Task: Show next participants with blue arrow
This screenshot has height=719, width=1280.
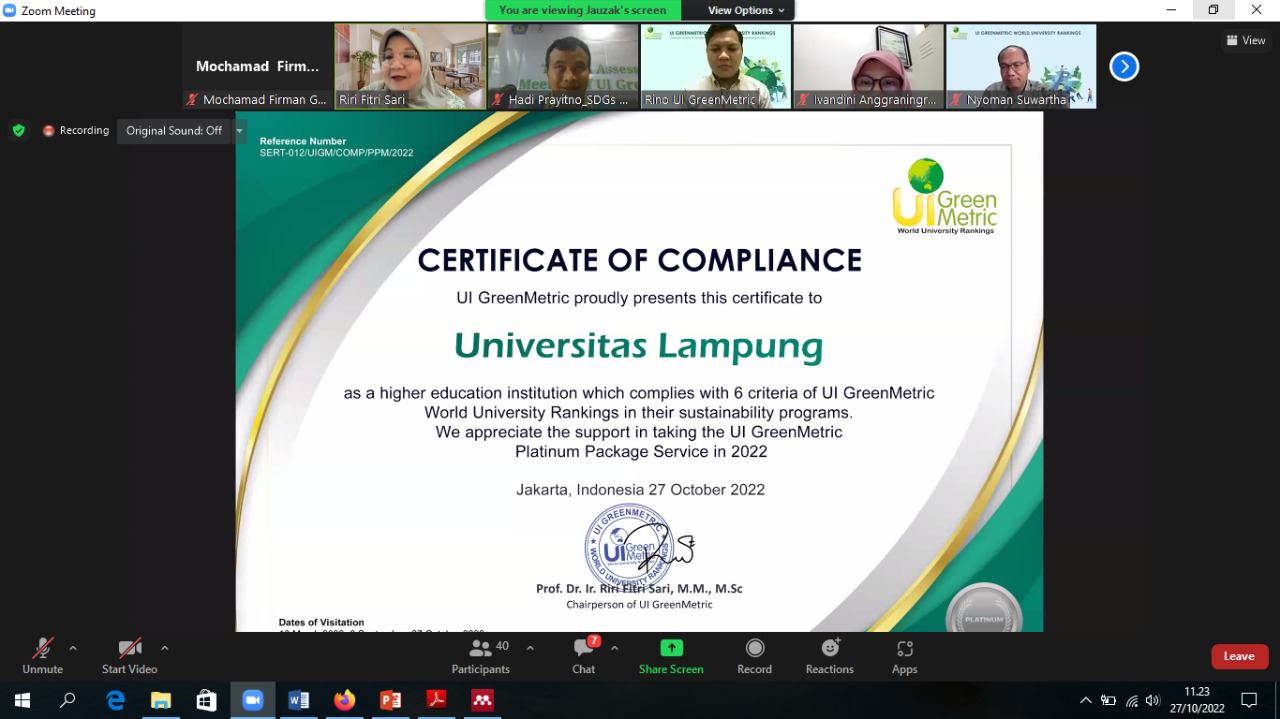Action: click(1124, 67)
